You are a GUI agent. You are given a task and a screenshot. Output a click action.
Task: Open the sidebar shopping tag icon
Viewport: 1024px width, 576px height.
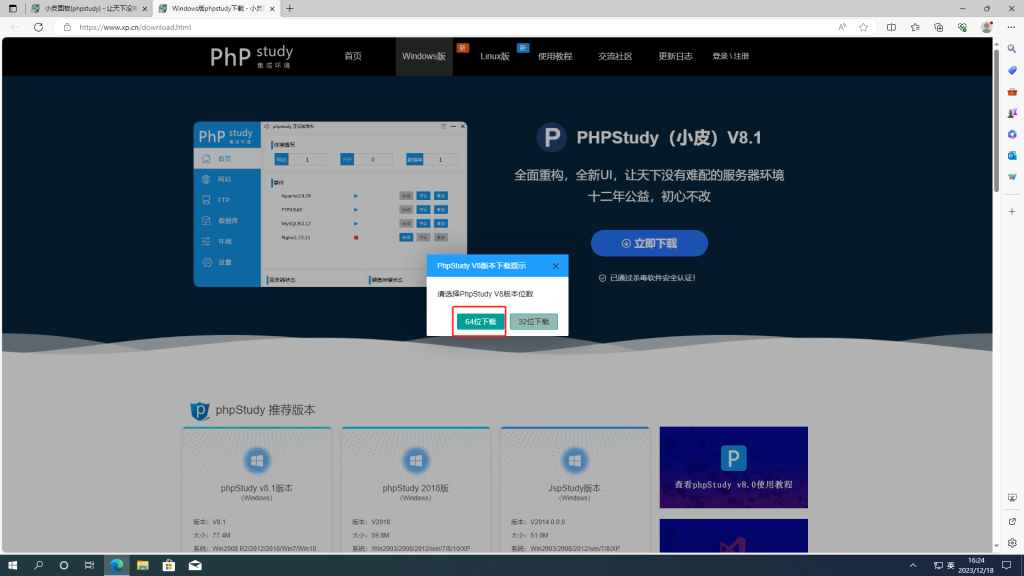pyautogui.click(x=1012, y=71)
